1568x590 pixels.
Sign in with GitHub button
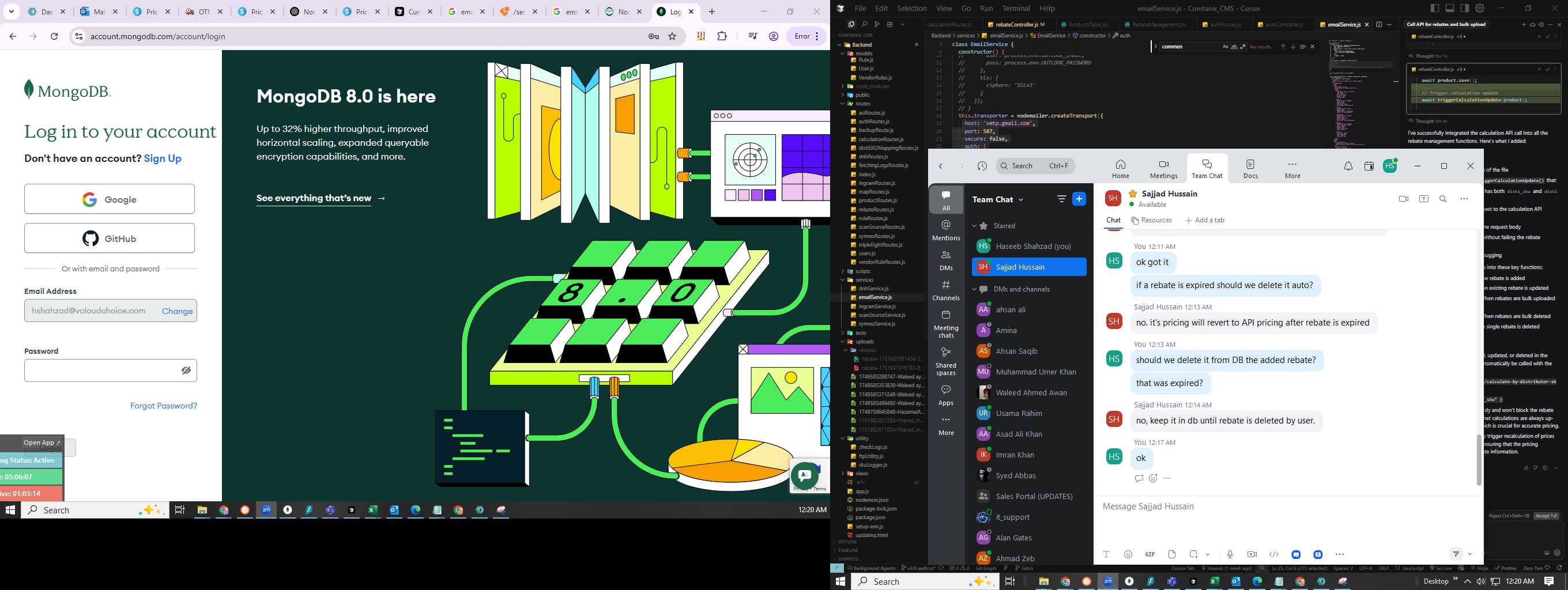tap(110, 239)
